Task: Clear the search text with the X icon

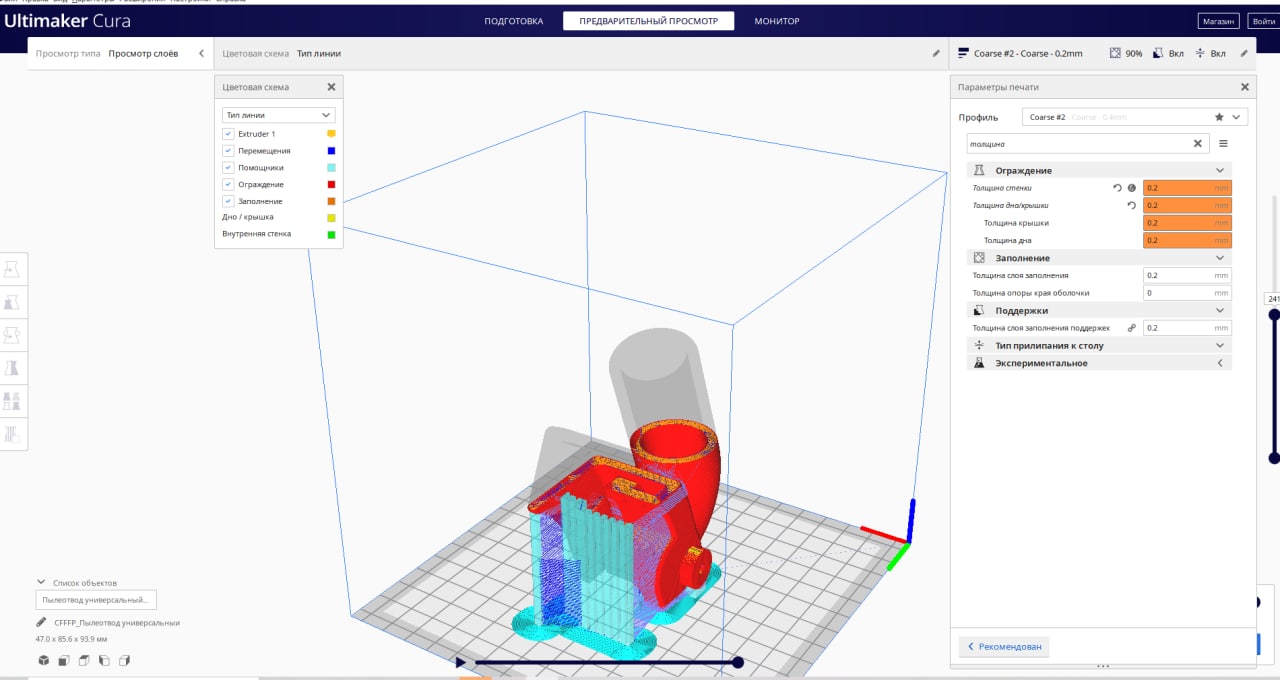Action: pos(1198,143)
